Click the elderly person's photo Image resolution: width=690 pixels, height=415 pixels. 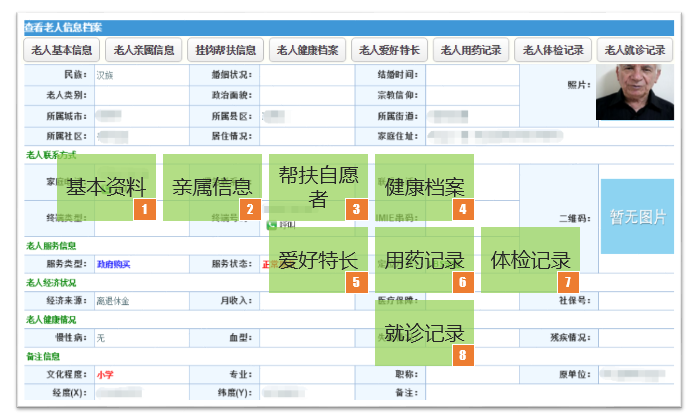[x=635, y=92]
